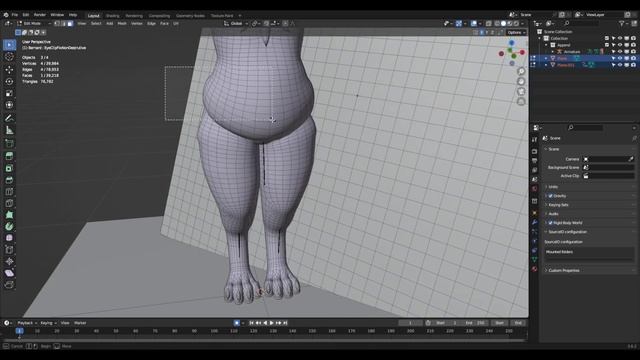This screenshot has height=360, width=640.
Task: Open the Modifiers wrench properties tab
Action: [534, 222]
